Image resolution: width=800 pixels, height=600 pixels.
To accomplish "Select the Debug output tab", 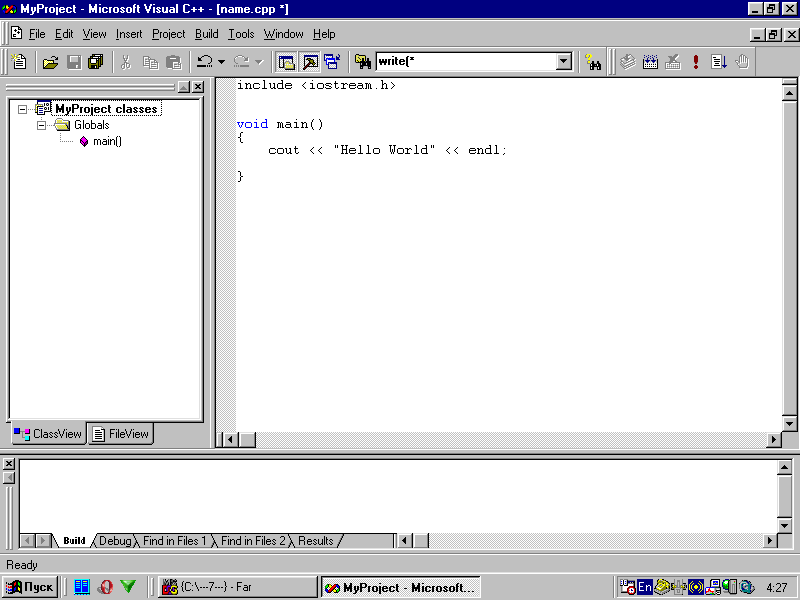I will [115, 541].
